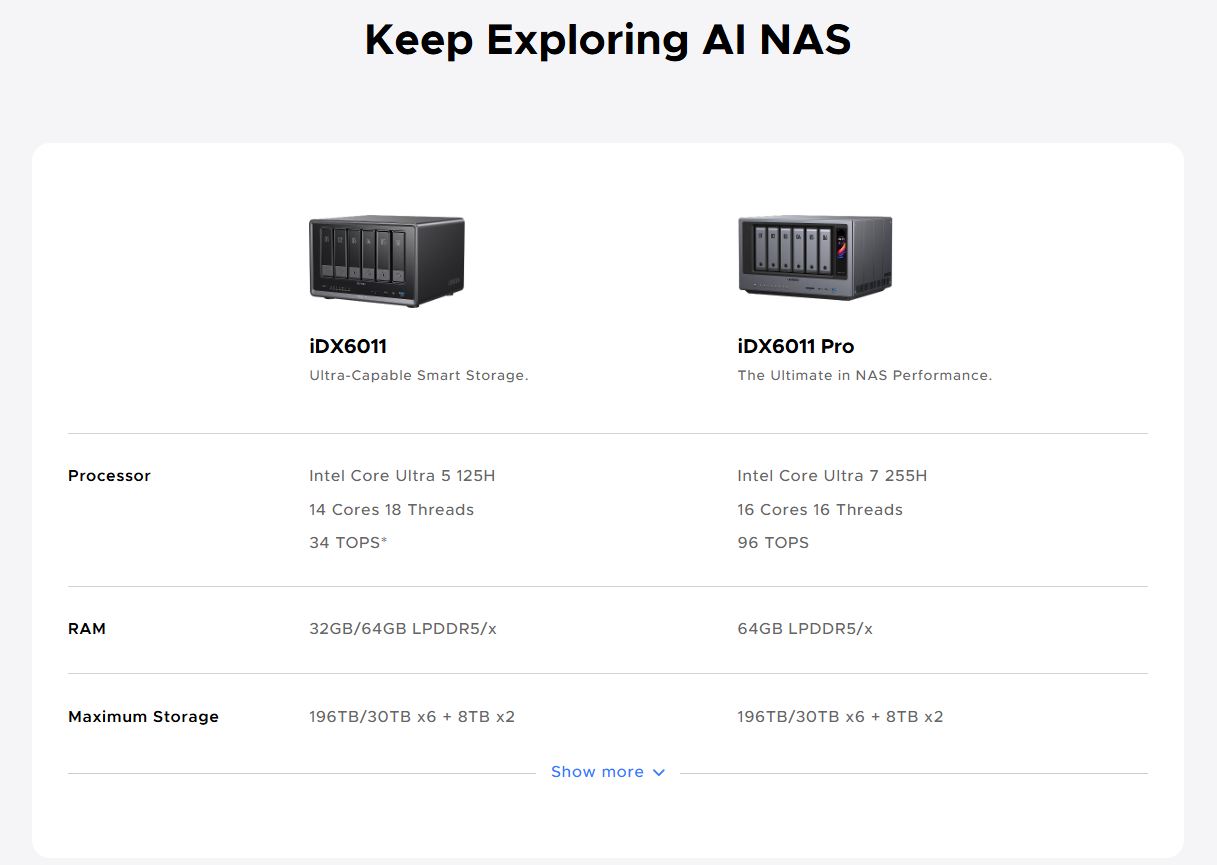Click the Keep Exploring AI NAS heading
The image size is (1217, 865).
pos(608,40)
